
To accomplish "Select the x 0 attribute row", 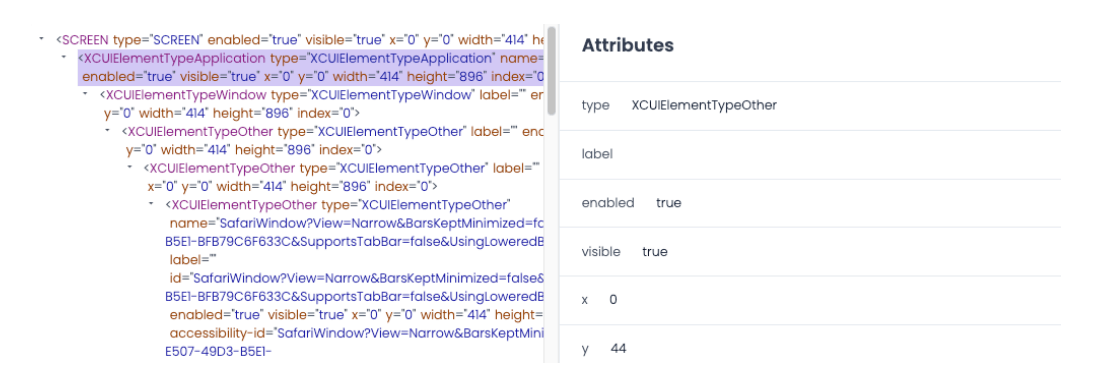I will click(810, 300).
